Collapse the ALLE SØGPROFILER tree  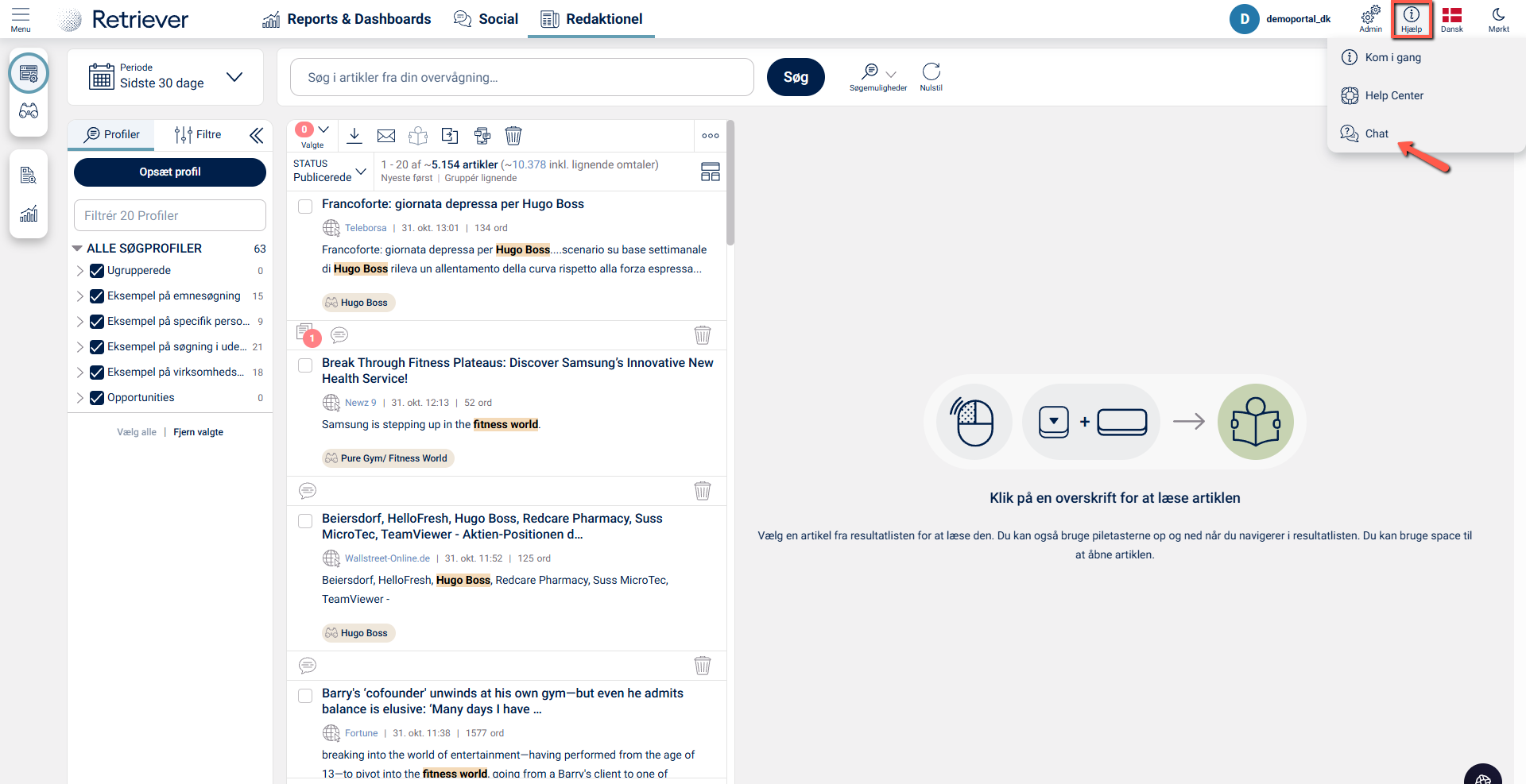pyautogui.click(x=77, y=249)
